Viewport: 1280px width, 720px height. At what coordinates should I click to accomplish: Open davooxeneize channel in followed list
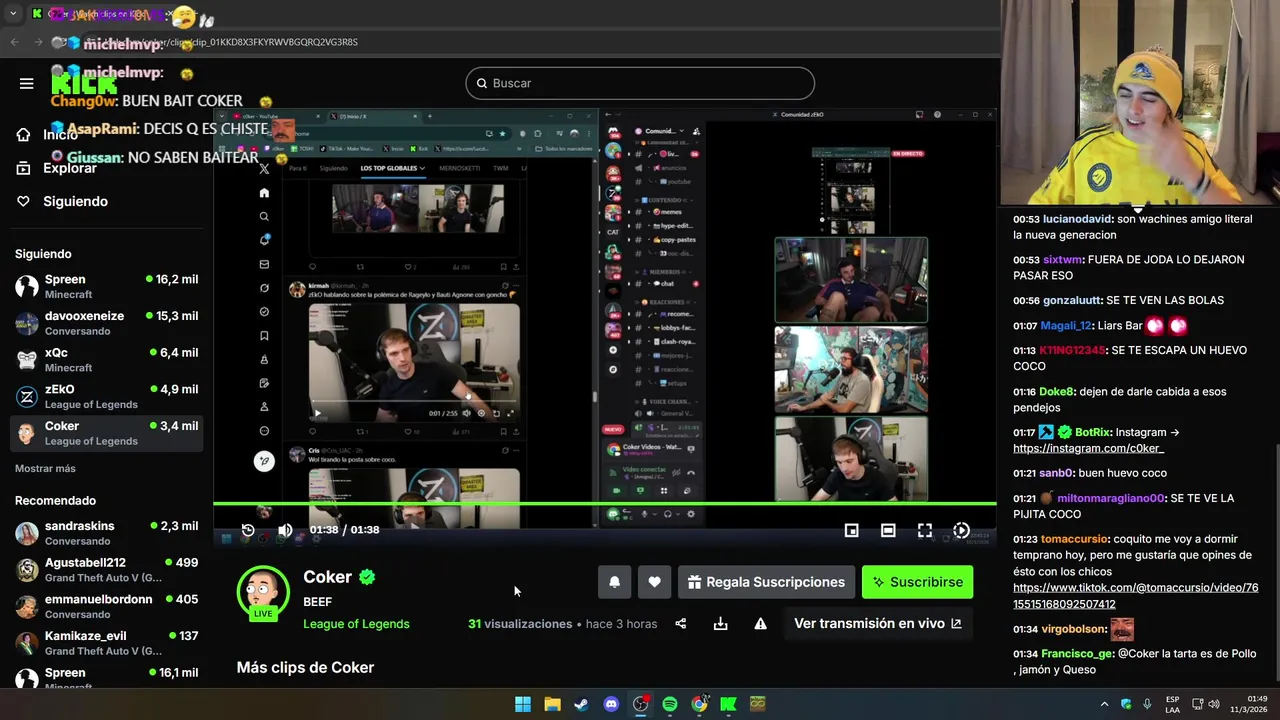(106, 323)
